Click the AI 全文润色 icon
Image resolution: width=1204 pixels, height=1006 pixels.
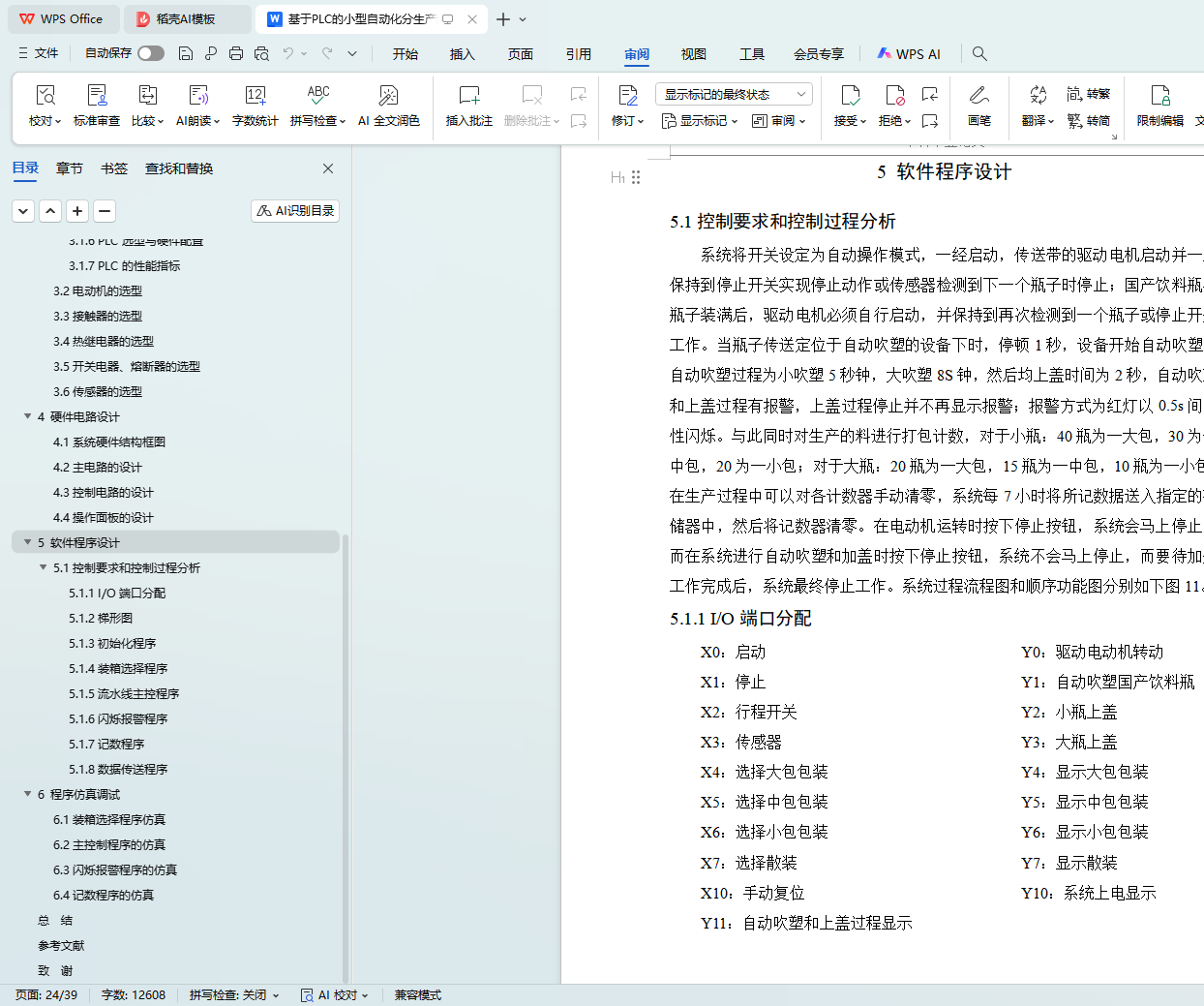click(388, 96)
